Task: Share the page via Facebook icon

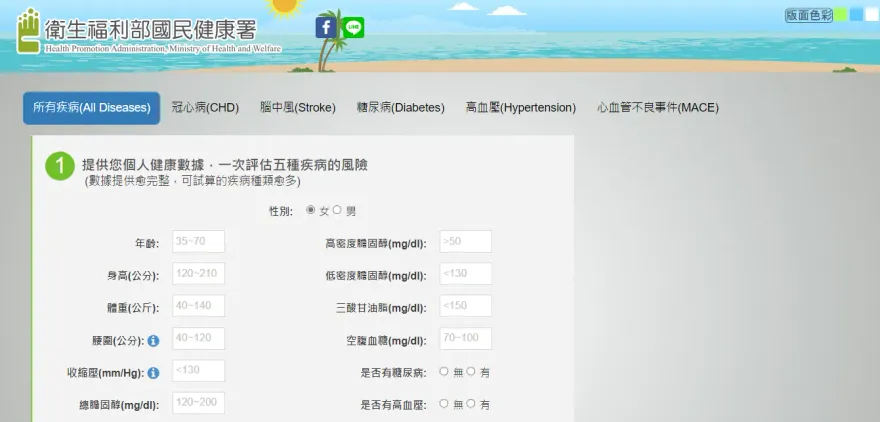Action: pos(326,28)
